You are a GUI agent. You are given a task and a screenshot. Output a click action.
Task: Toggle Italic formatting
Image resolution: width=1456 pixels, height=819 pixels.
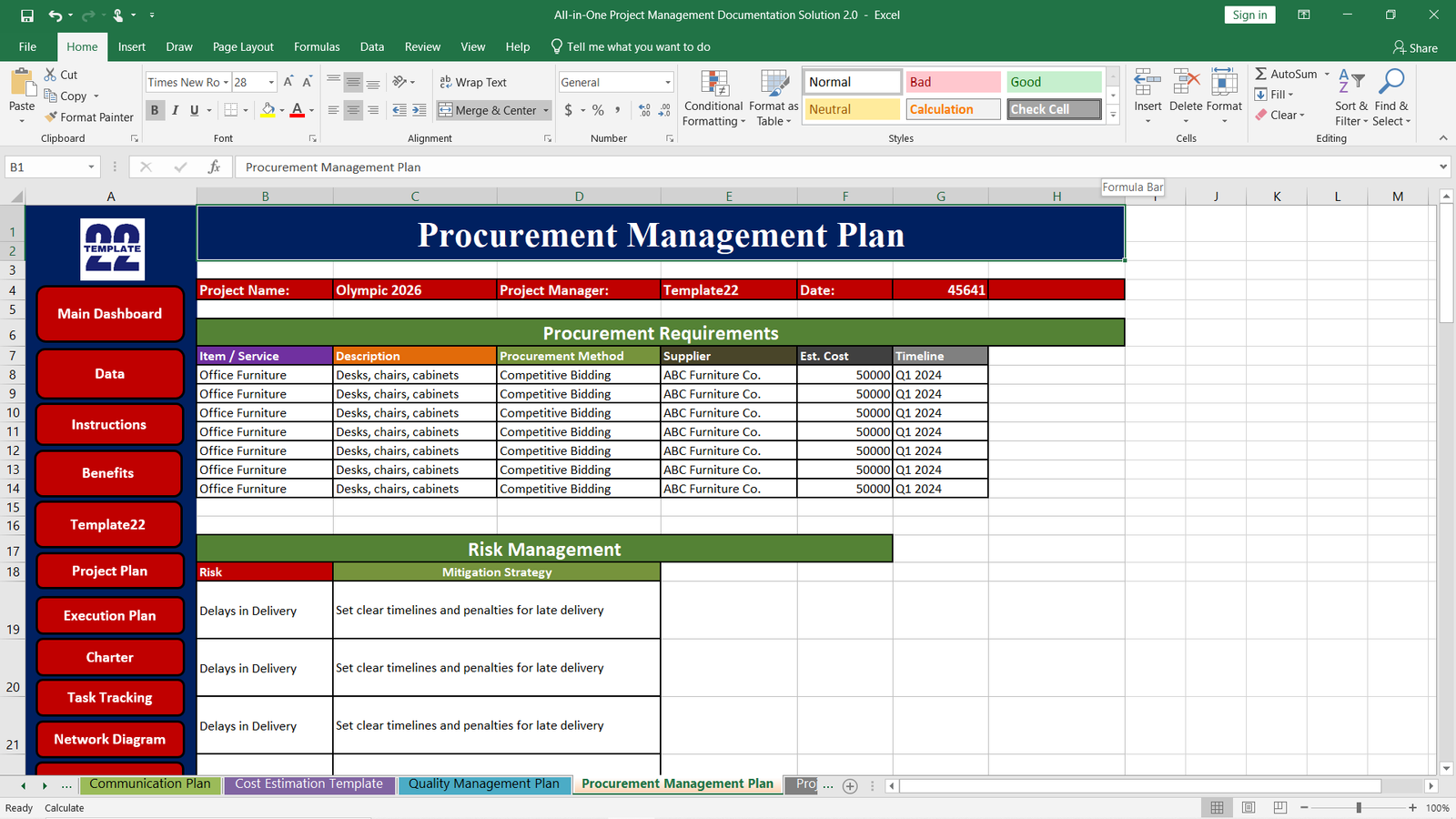coord(175,110)
